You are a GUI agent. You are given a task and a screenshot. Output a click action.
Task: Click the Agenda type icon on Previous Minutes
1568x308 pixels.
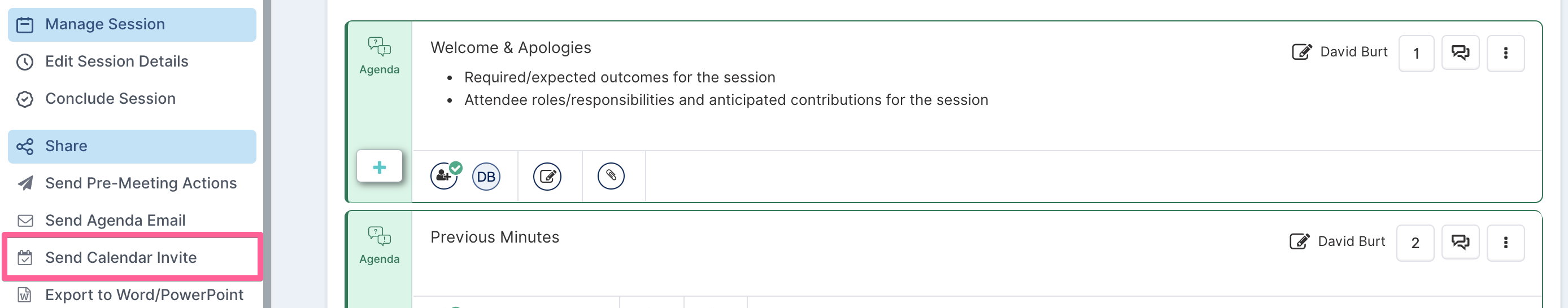pyautogui.click(x=379, y=245)
